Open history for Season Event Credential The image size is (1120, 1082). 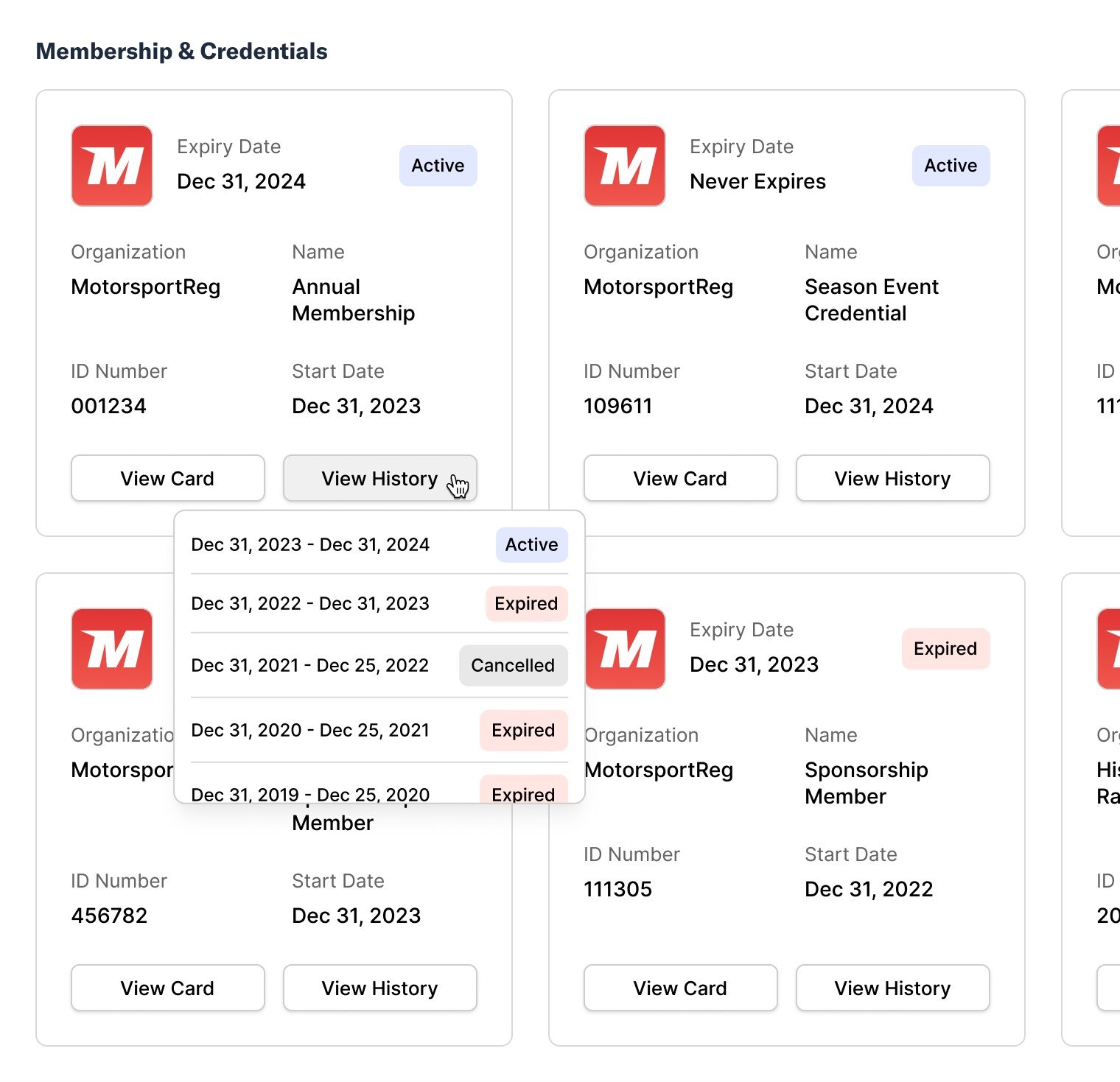coord(892,478)
